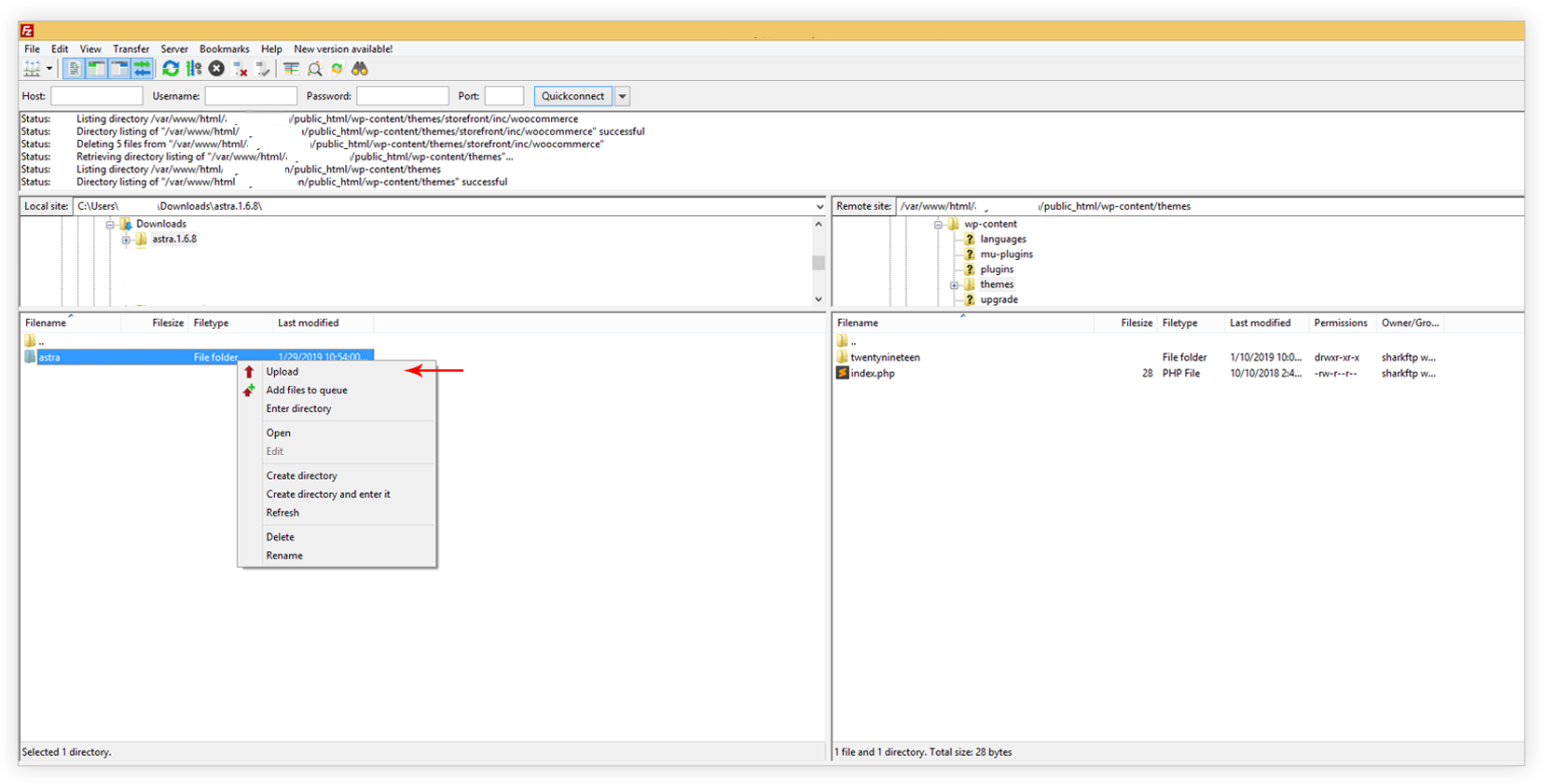Expand the remote themes folder node
Image resolution: width=1543 pixels, height=784 pixels.
coord(954,285)
